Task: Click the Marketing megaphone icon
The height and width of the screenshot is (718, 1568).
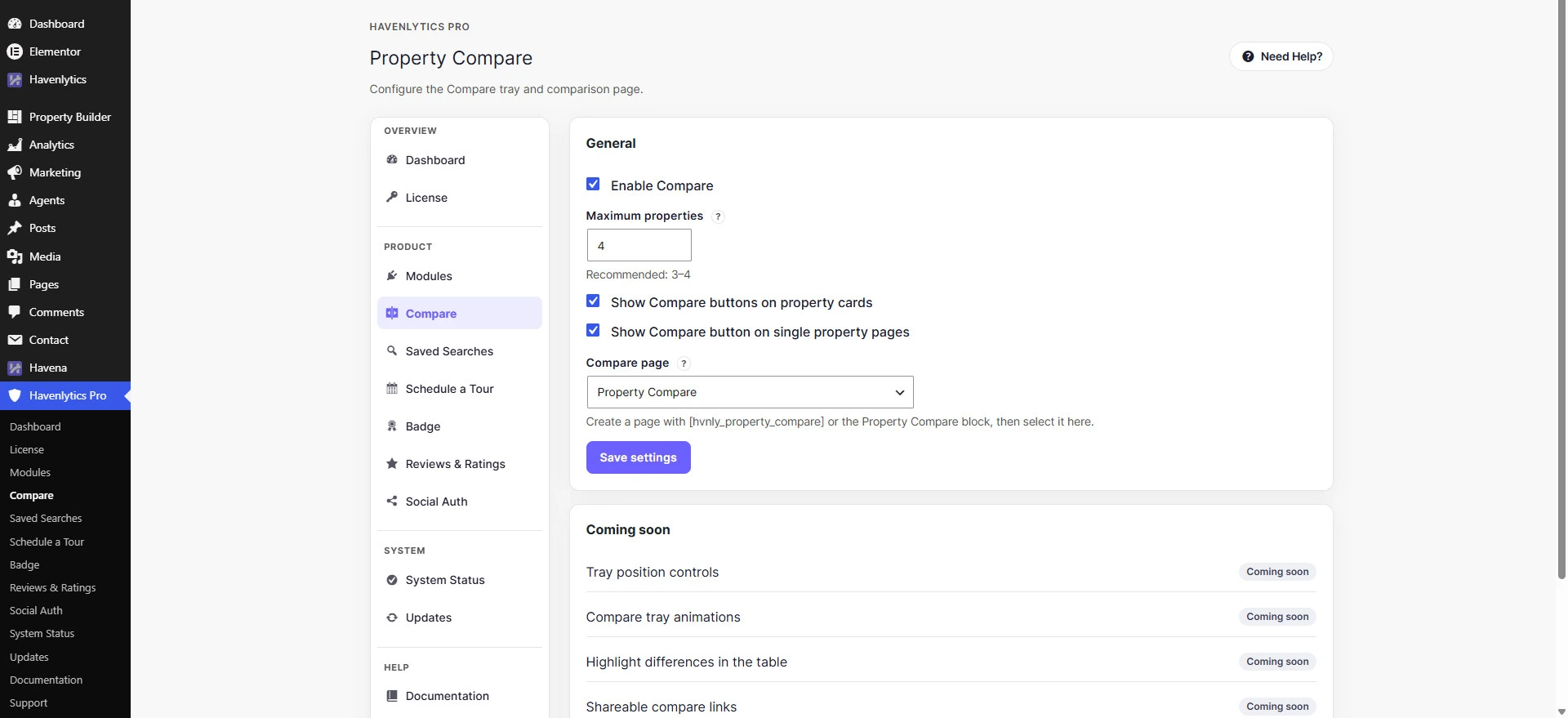Action: click(x=15, y=172)
